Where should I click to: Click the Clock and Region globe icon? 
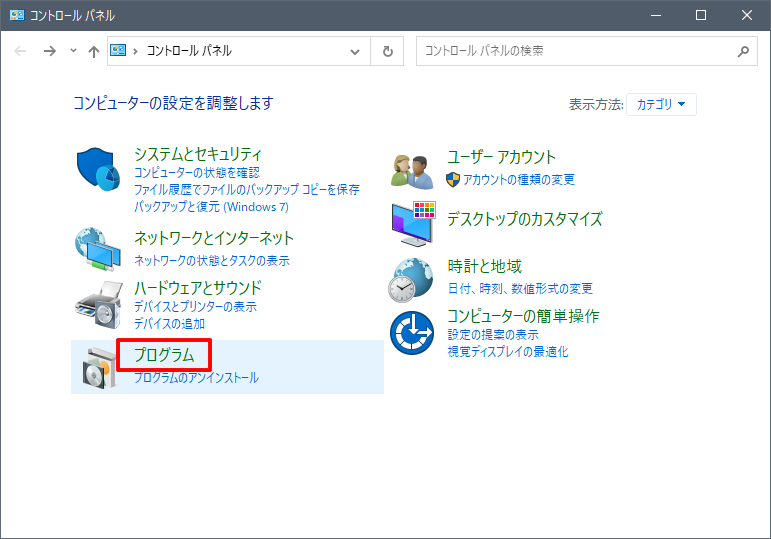tap(411, 280)
